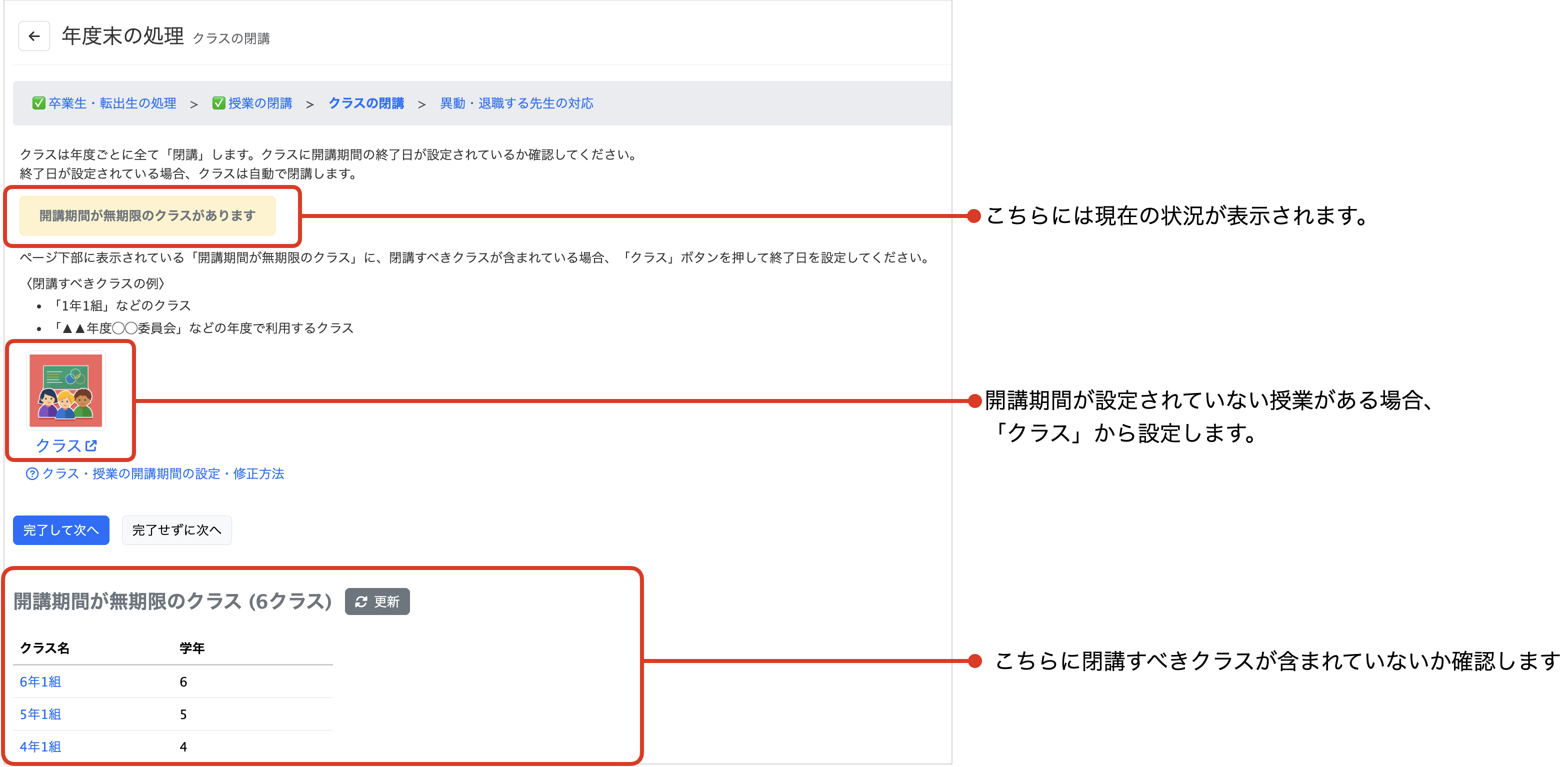Image resolution: width=1568 pixels, height=767 pixels.
Task: Select the クラスの閉講 breadcrumb step
Action: [366, 103]
